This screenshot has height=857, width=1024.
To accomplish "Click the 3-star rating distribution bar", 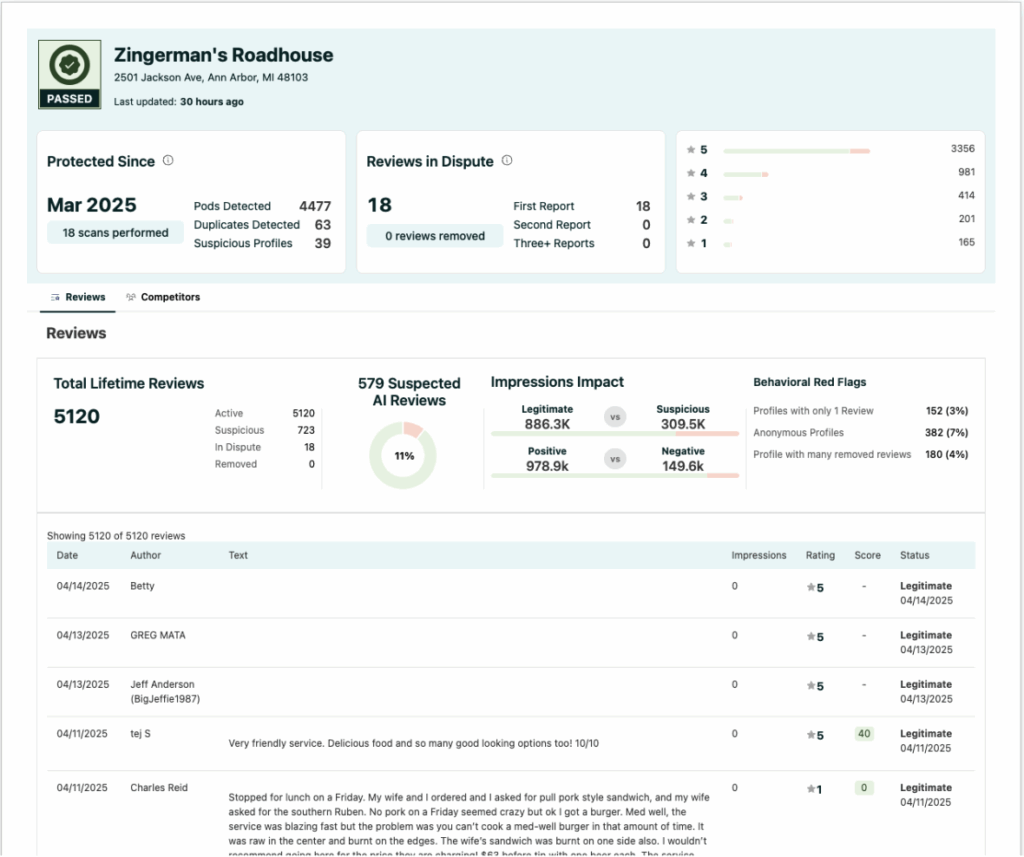I will (733, 198).
